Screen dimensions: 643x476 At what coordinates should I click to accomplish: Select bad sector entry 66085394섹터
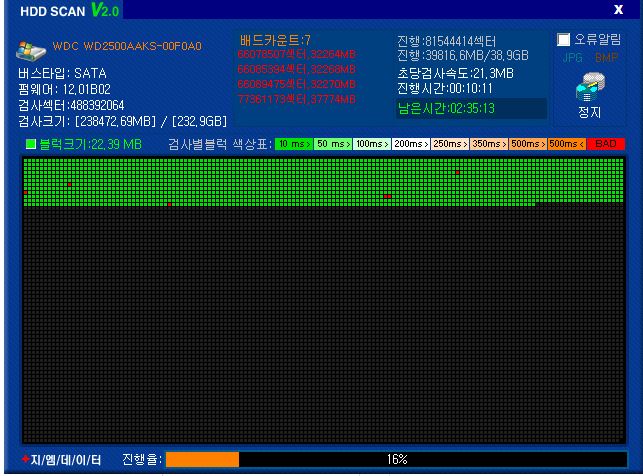[x=296, y=69]
